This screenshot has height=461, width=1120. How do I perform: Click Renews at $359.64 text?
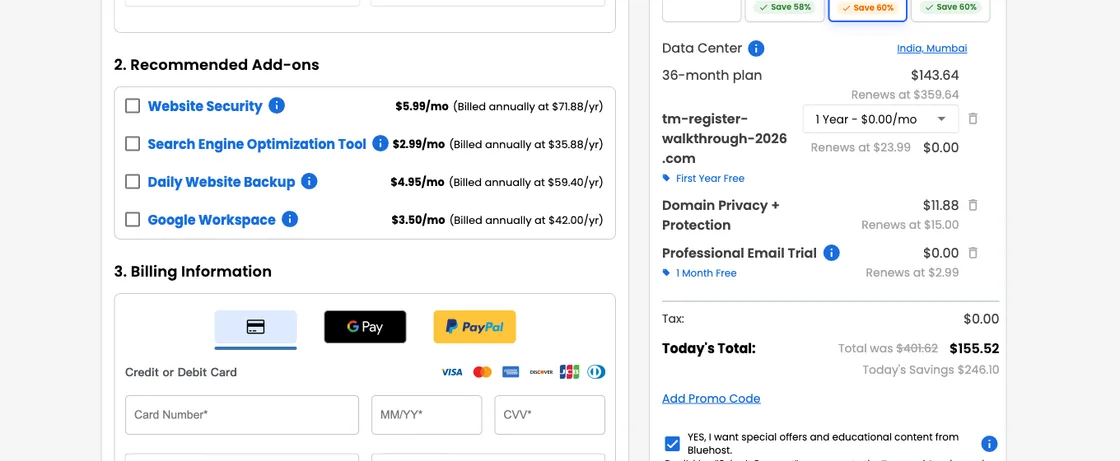pos(905,94)
